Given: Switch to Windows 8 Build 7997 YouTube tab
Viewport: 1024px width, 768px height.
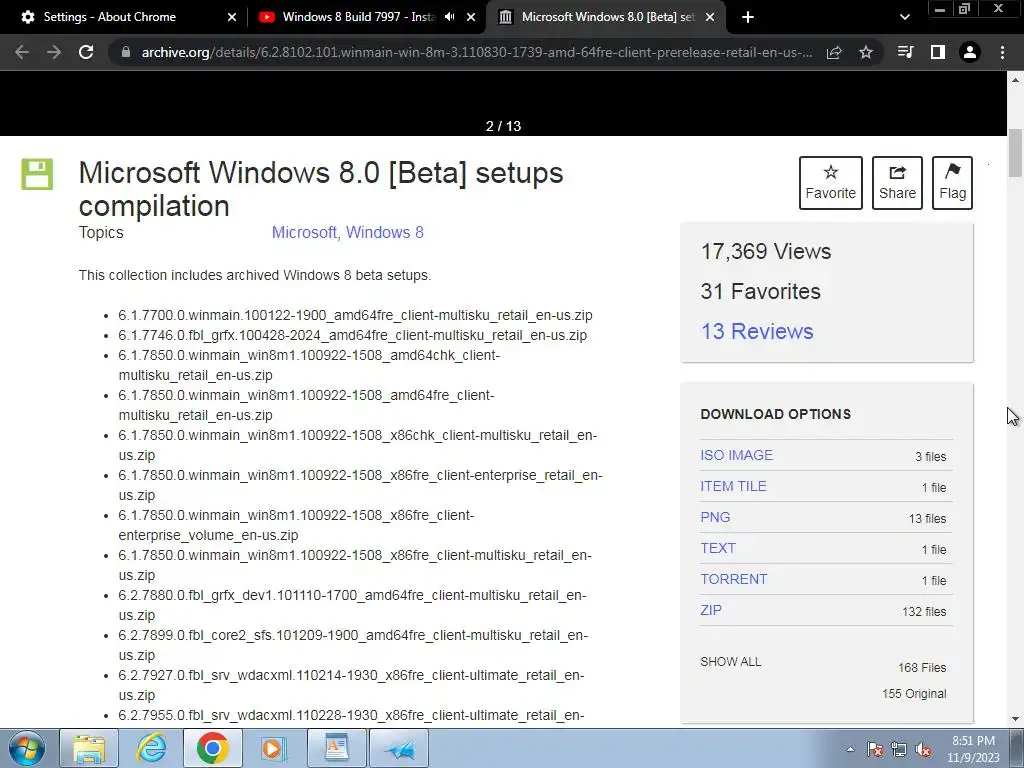Looking at the screenshot, I should [x=358, y=17].
